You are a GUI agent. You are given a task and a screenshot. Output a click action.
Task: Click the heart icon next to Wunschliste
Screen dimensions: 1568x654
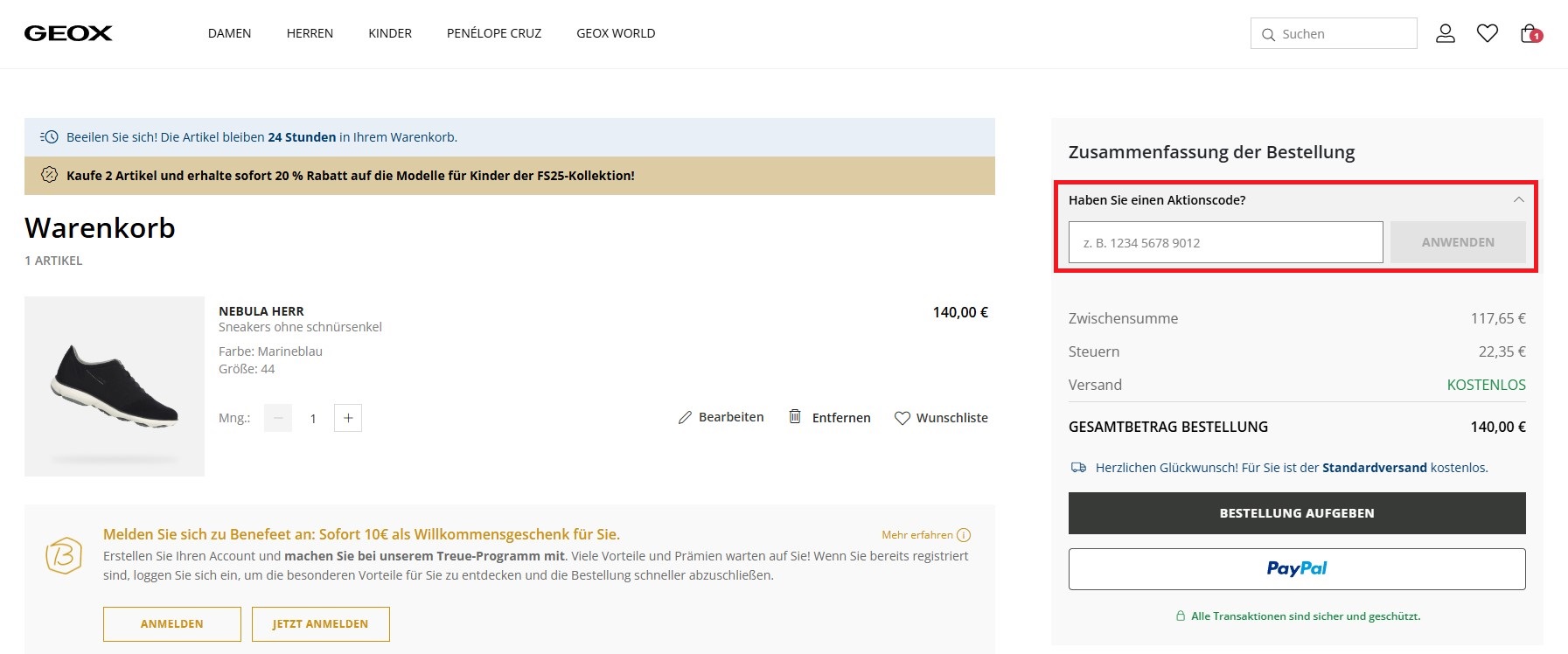point(902,418)
